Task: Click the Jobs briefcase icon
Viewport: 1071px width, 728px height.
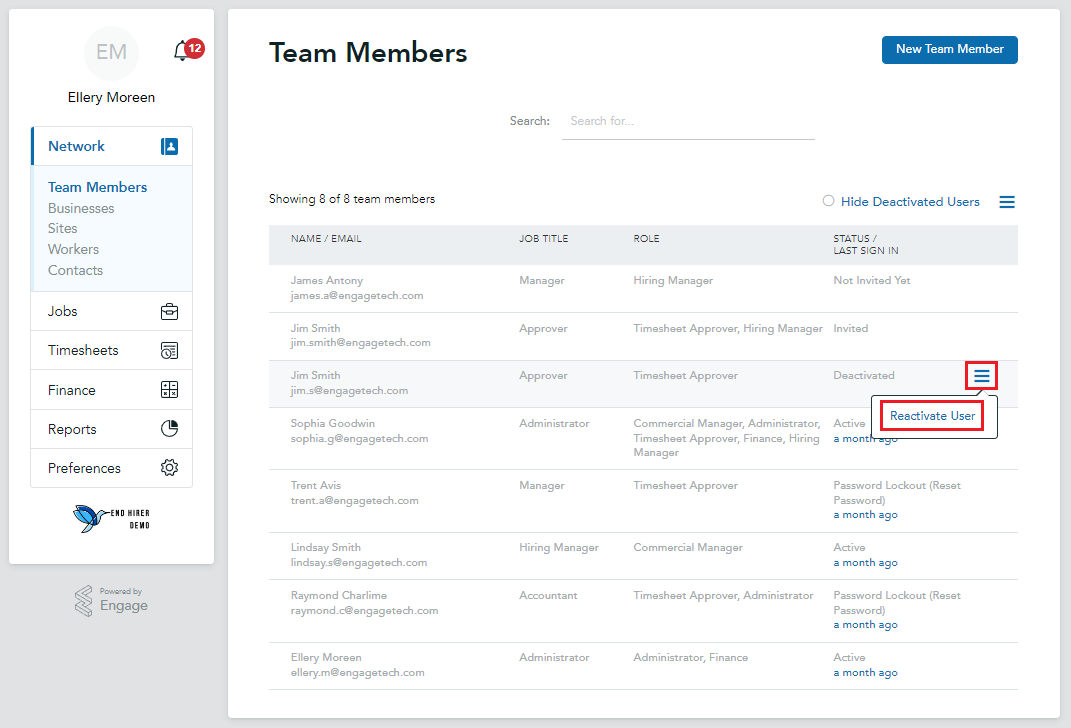Action: (x=169, y=311)
